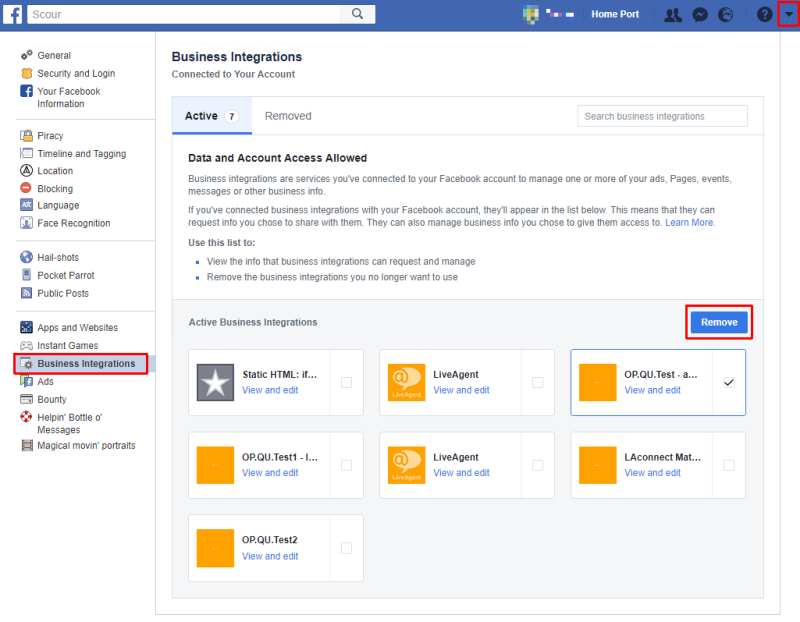Open the Messenger icon in top bar

[701, 15]
